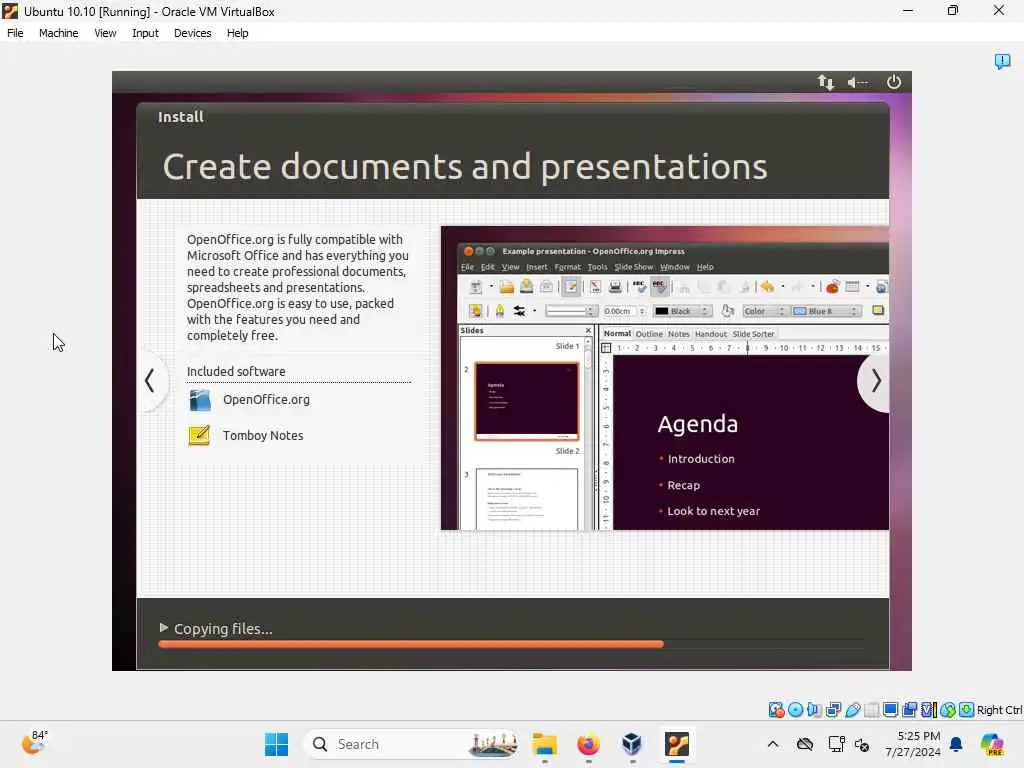Click the Install window title
The width and height of the screenshot is (1024, 768).
[181, 117]
